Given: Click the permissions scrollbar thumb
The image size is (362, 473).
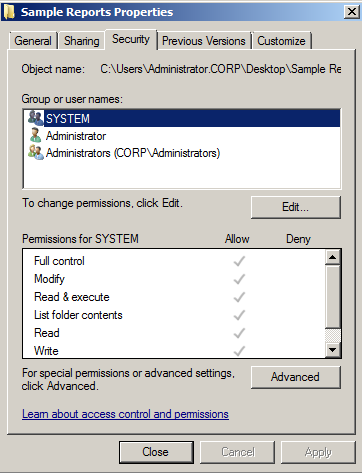Looking at the screenshot, I should tap(333, 296).
